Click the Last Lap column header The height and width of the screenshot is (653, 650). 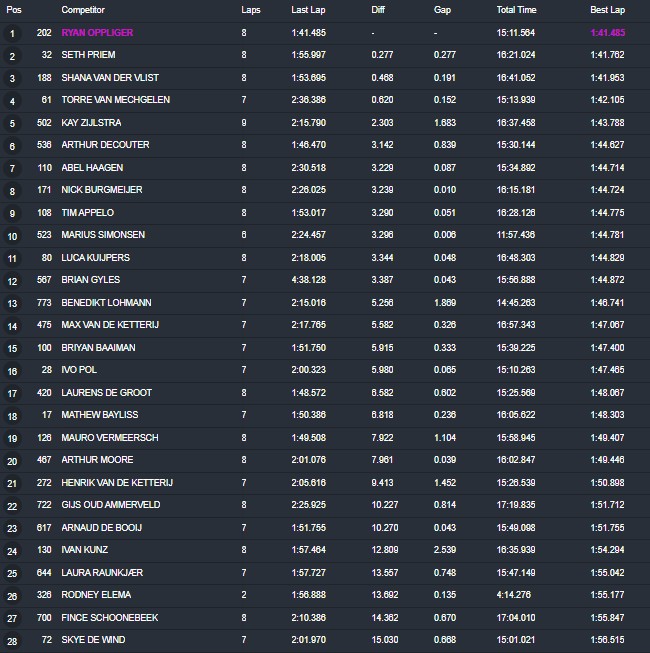[308, 9]
